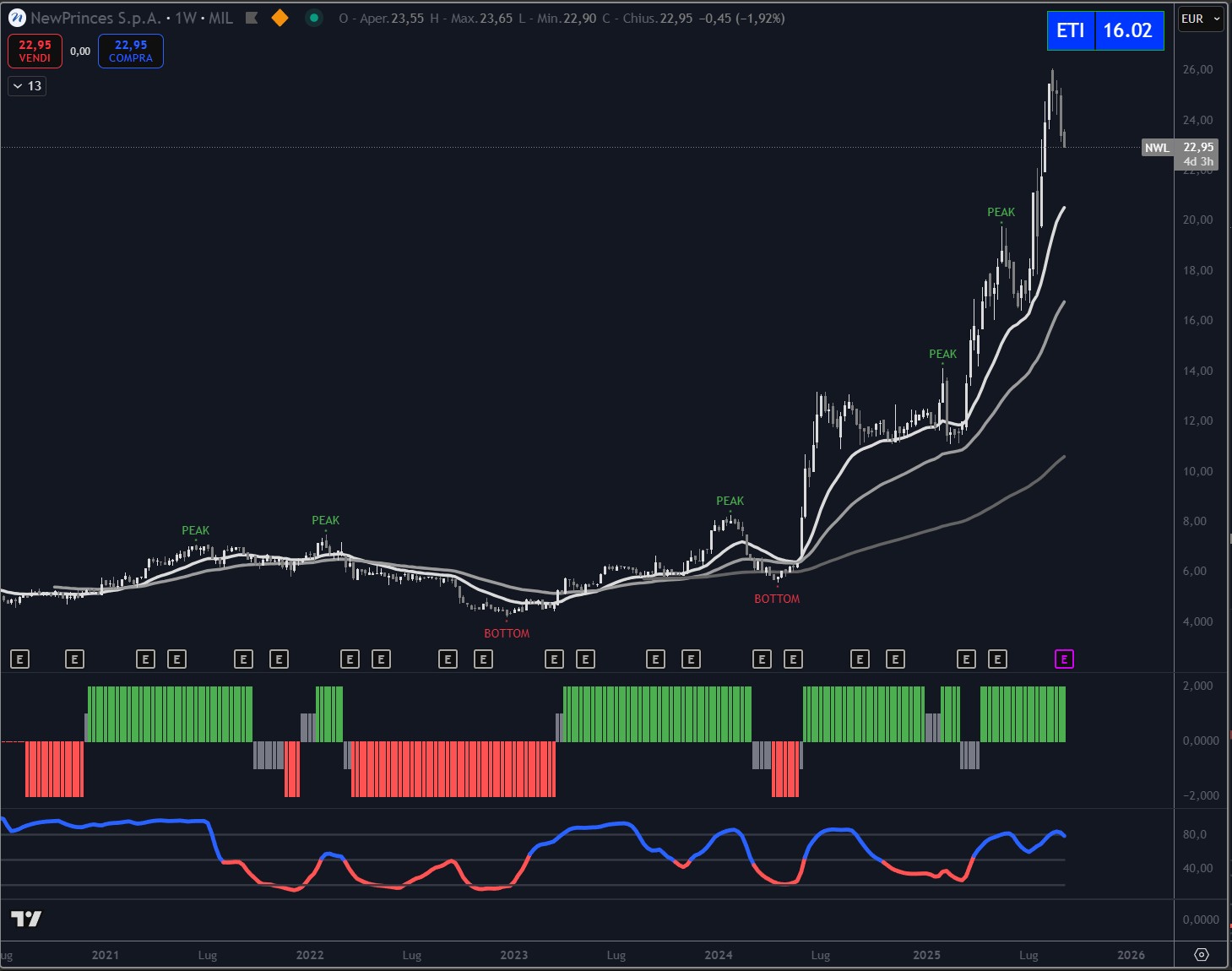Click the NewPrinces S.p.A. symbol title
This screenshot has width=1232, height=971.
pos(95,18)
